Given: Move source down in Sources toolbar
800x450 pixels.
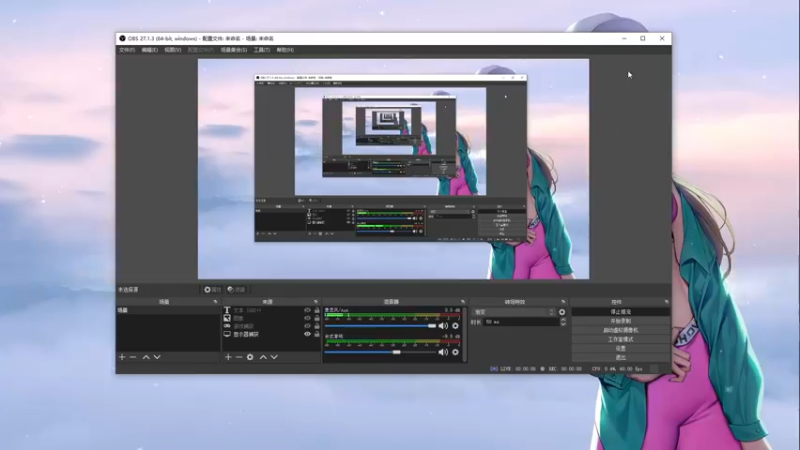Looking at the screenshot, I should [274, 357].
